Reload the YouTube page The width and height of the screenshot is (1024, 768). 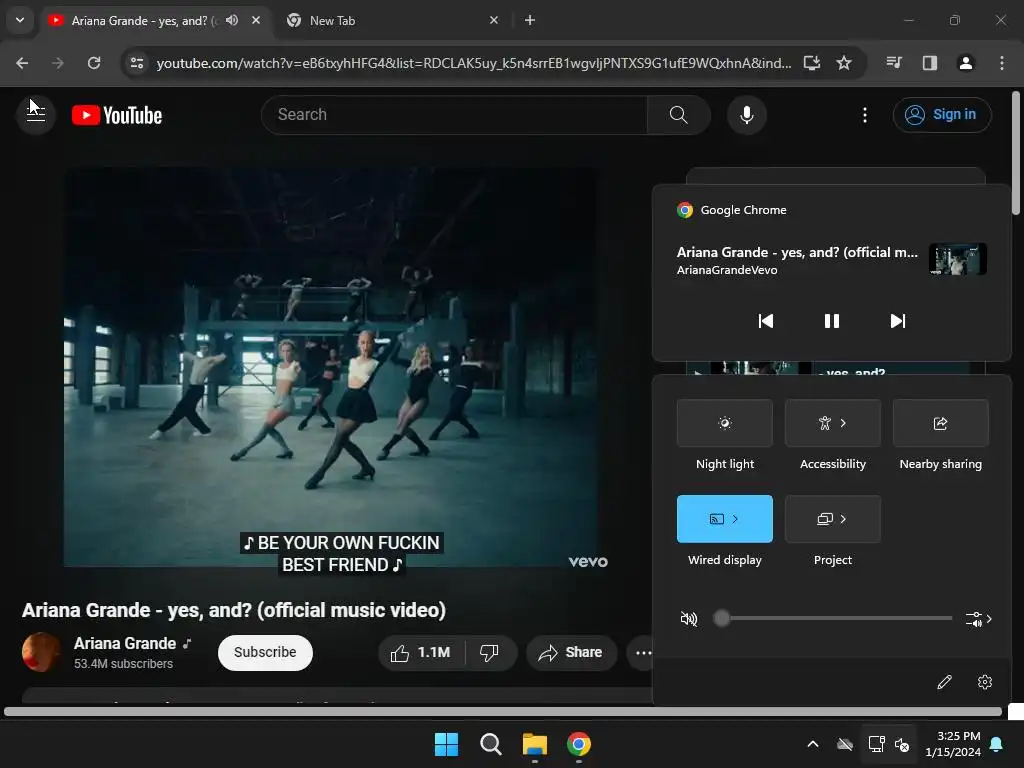[94, 63]
